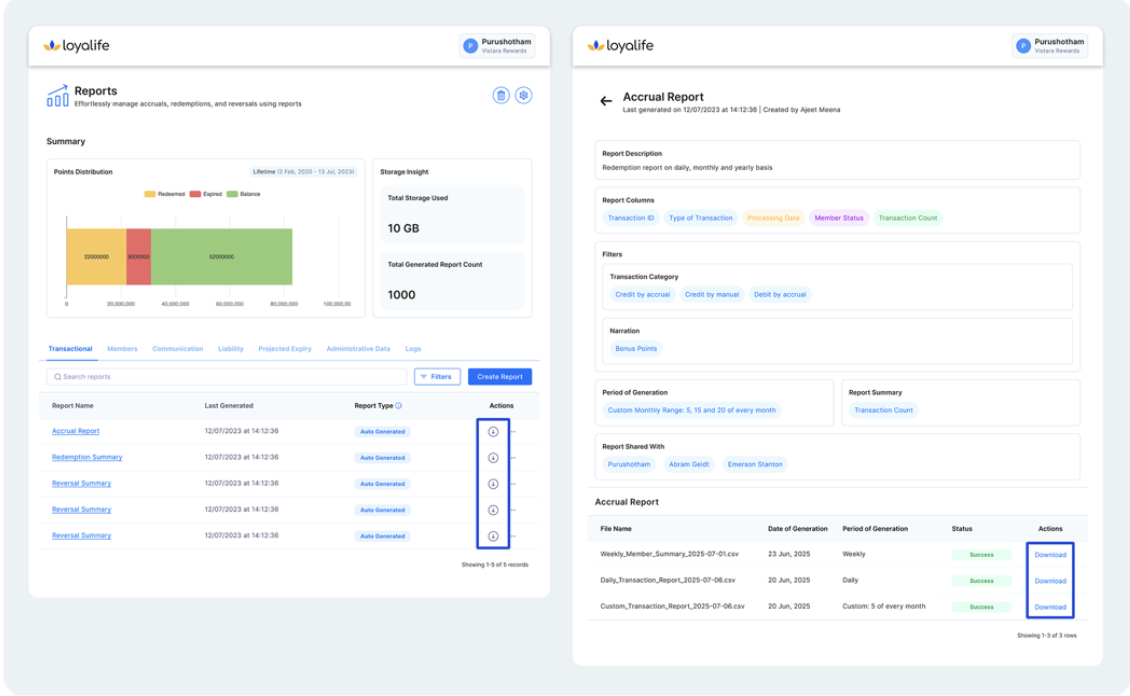Click the Date of Generation column header
This screenshot has height=696, width=1130.
point(798,529)
